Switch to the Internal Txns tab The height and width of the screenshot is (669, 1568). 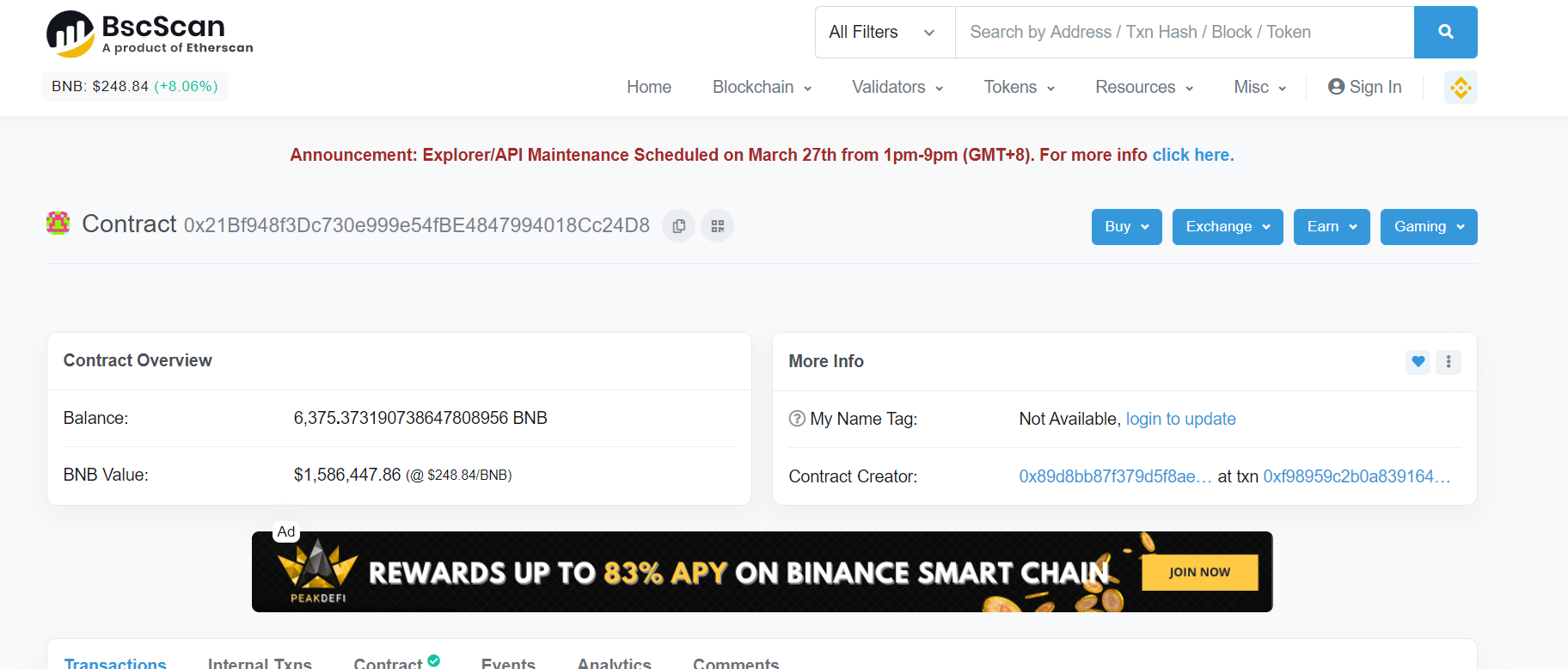pyautogui.click(x=260, y=662)
